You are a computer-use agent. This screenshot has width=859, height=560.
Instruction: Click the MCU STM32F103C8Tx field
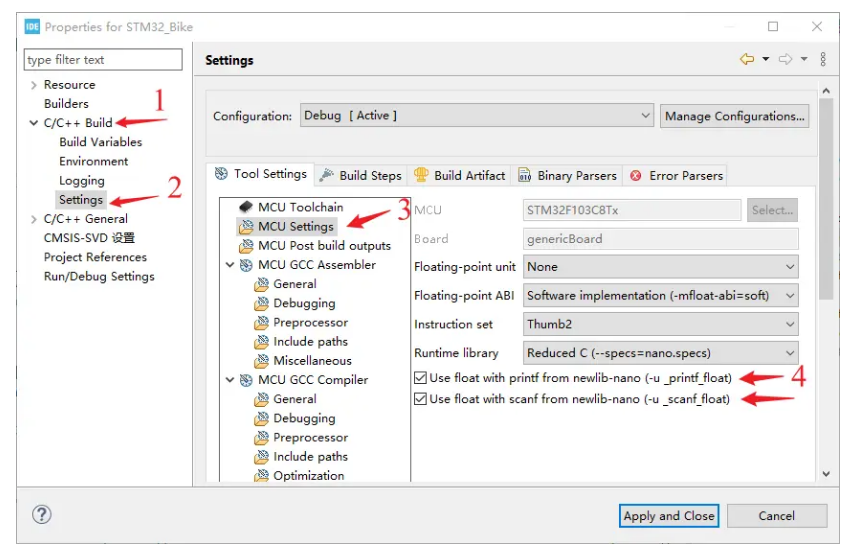coord(632,210)
